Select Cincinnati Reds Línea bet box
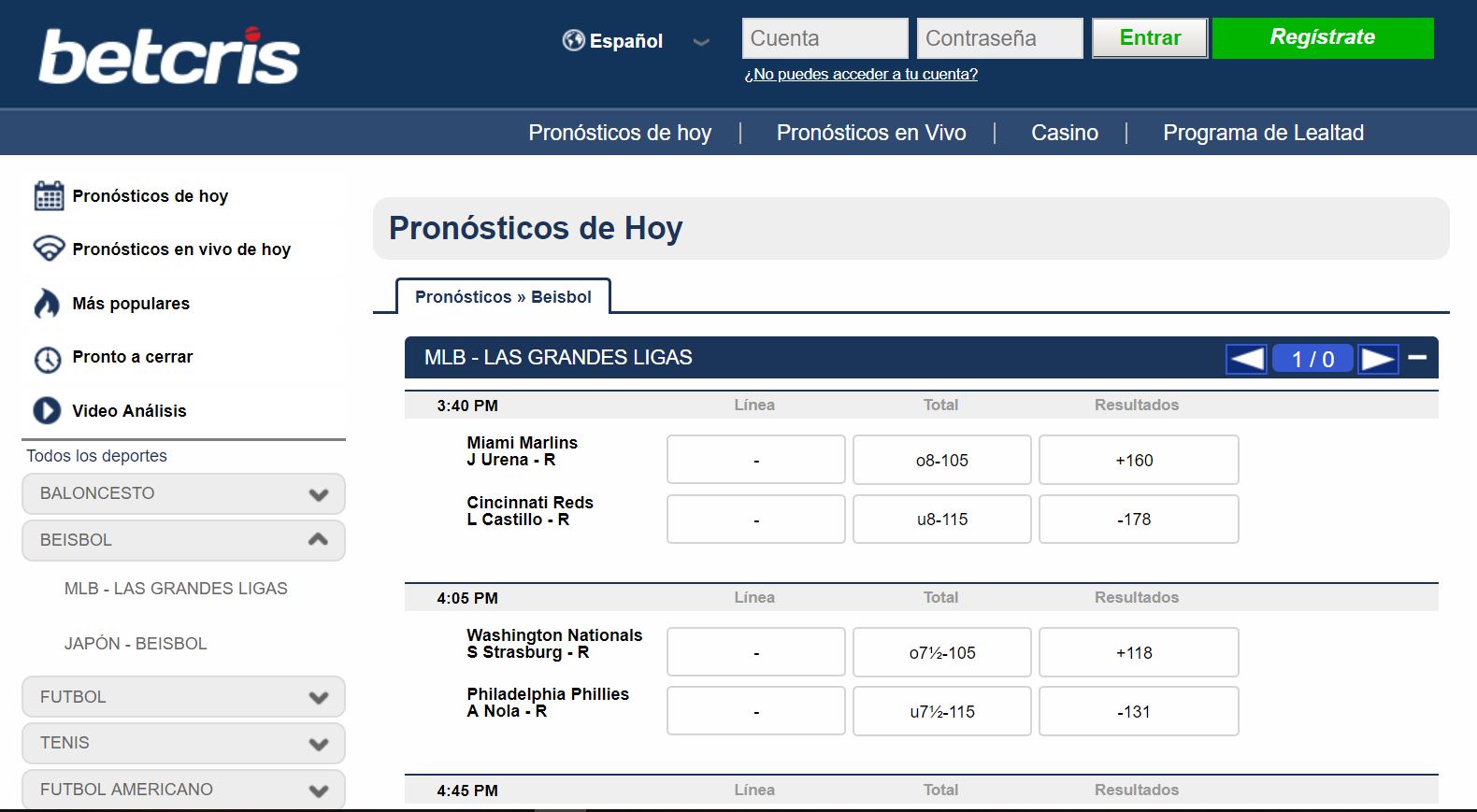The width and height of the screenshot is (1477, 812). pos(755,519)
